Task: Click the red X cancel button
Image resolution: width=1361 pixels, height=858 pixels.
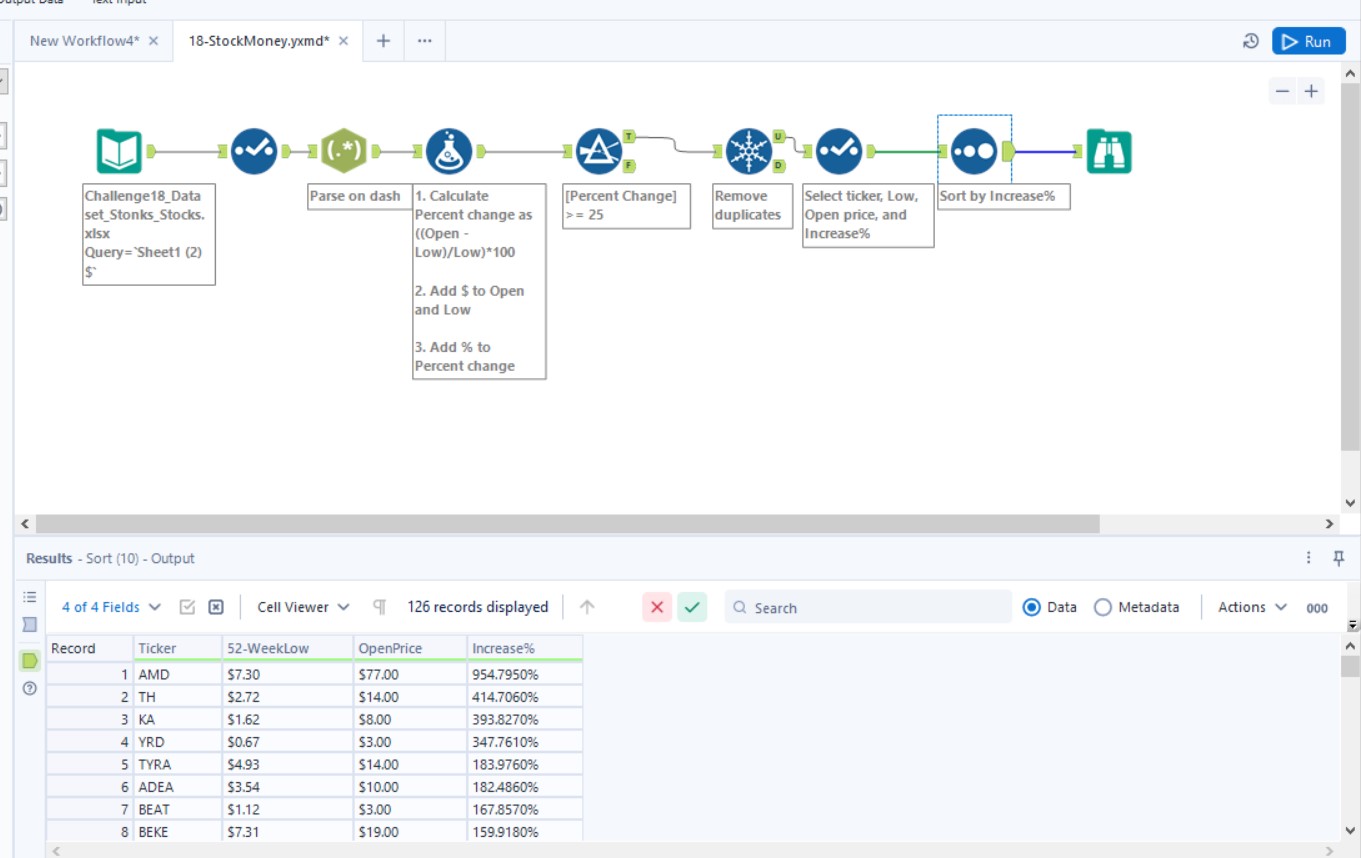Action: coord(656,607)
